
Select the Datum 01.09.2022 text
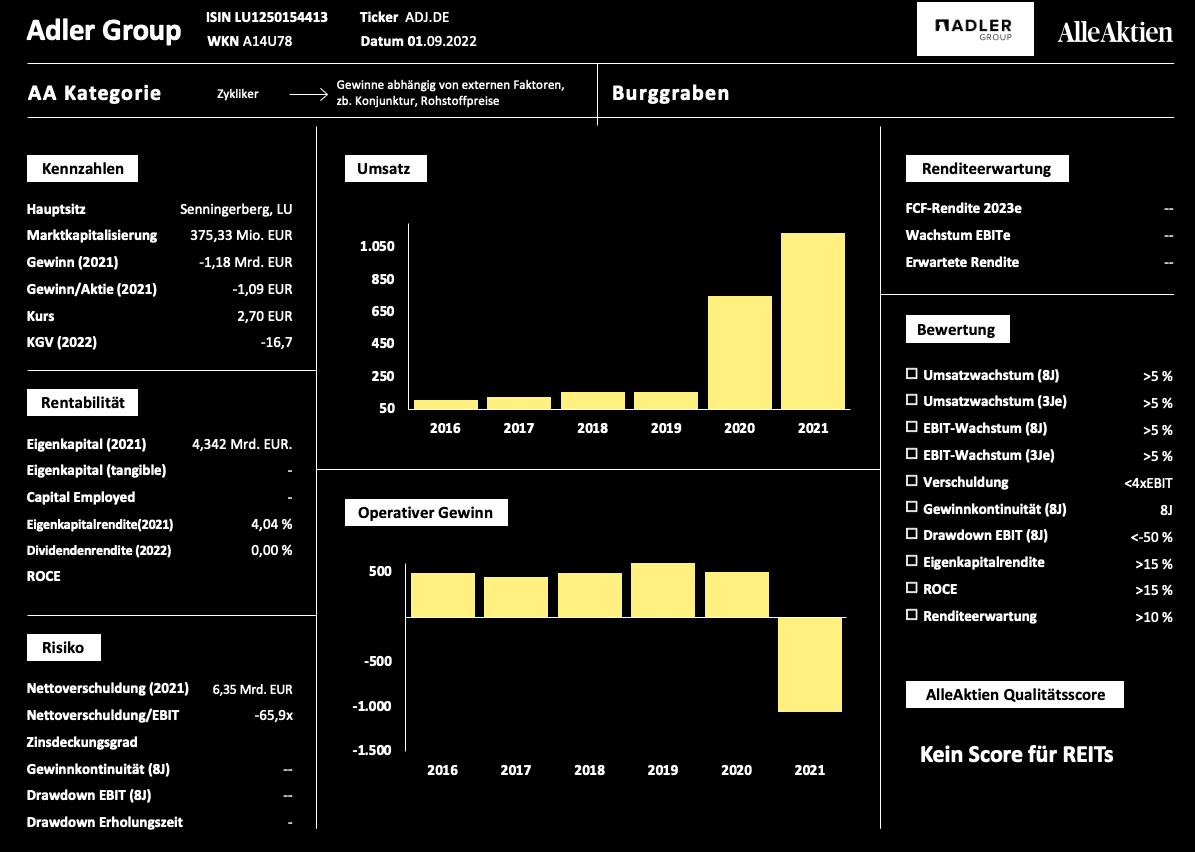click(x=418, y=41)
